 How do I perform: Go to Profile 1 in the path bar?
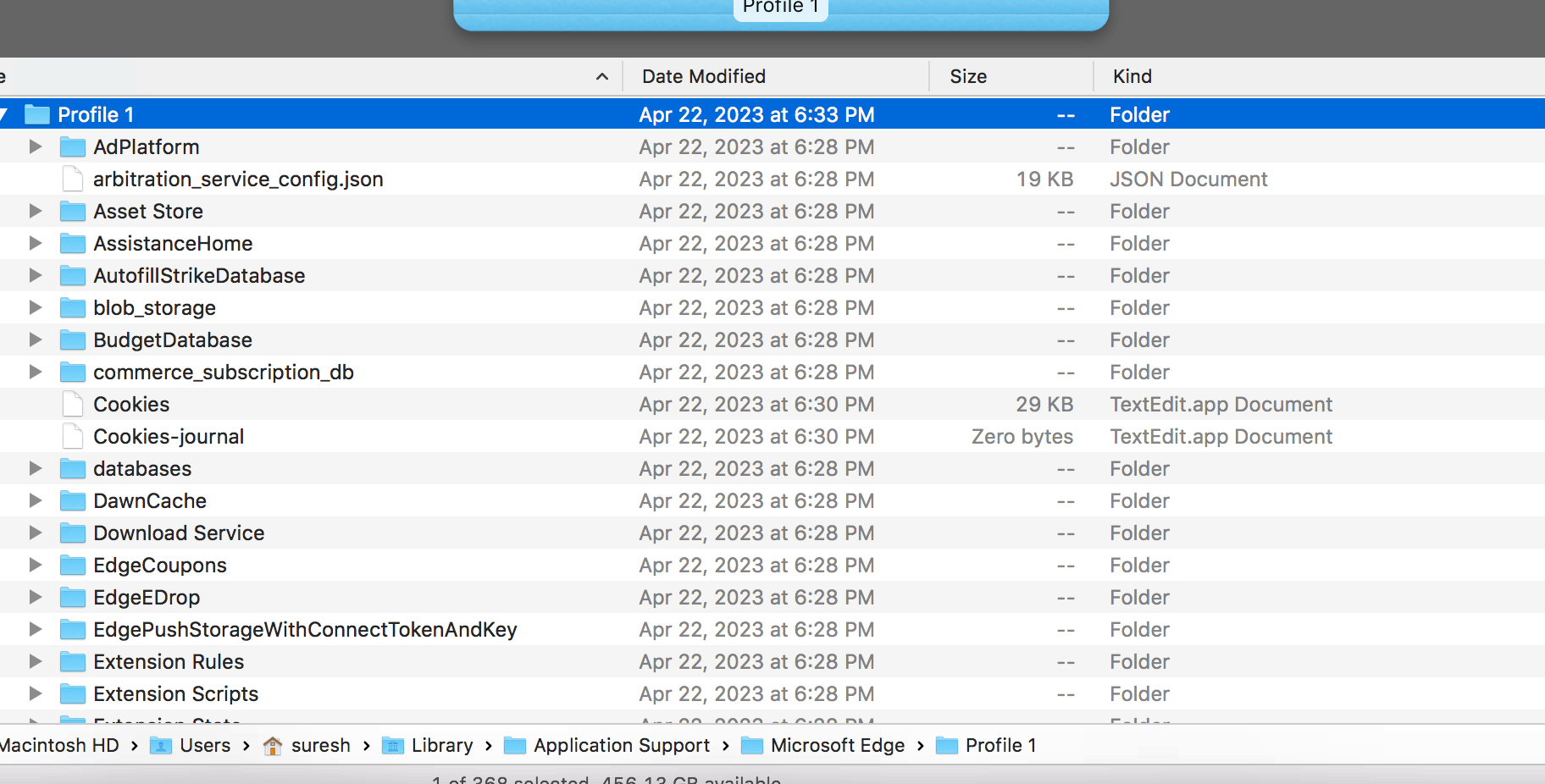[1001, 746]
